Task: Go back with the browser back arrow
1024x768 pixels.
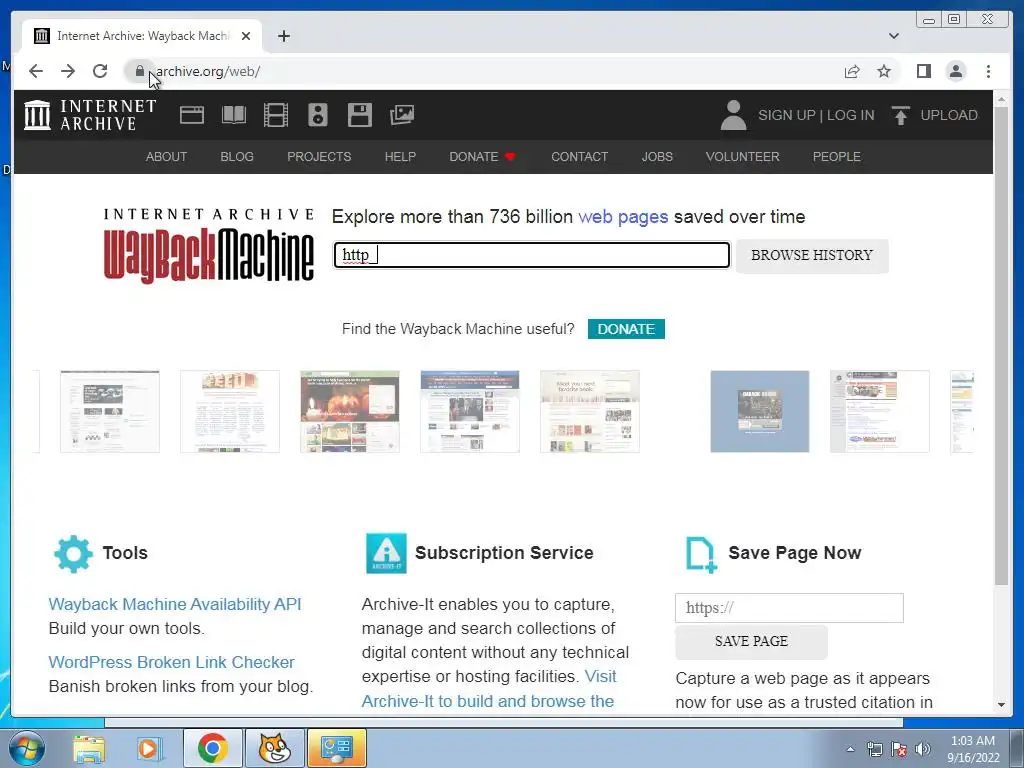Action: pos(36,71)
